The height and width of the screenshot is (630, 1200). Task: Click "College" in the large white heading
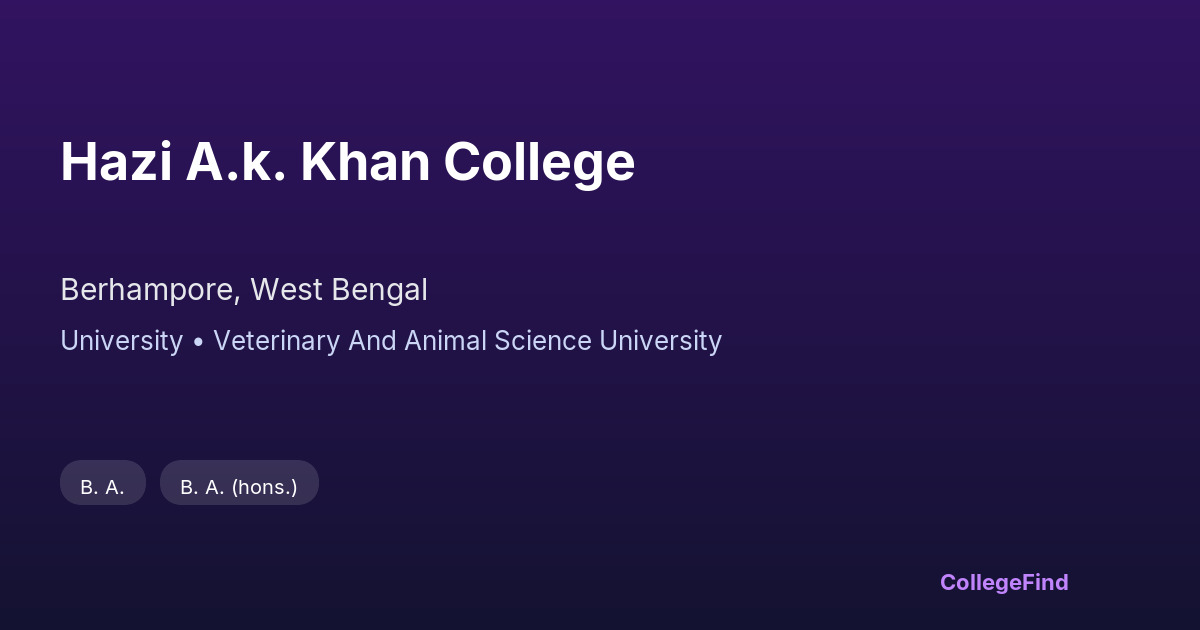(x=539, y=162)
